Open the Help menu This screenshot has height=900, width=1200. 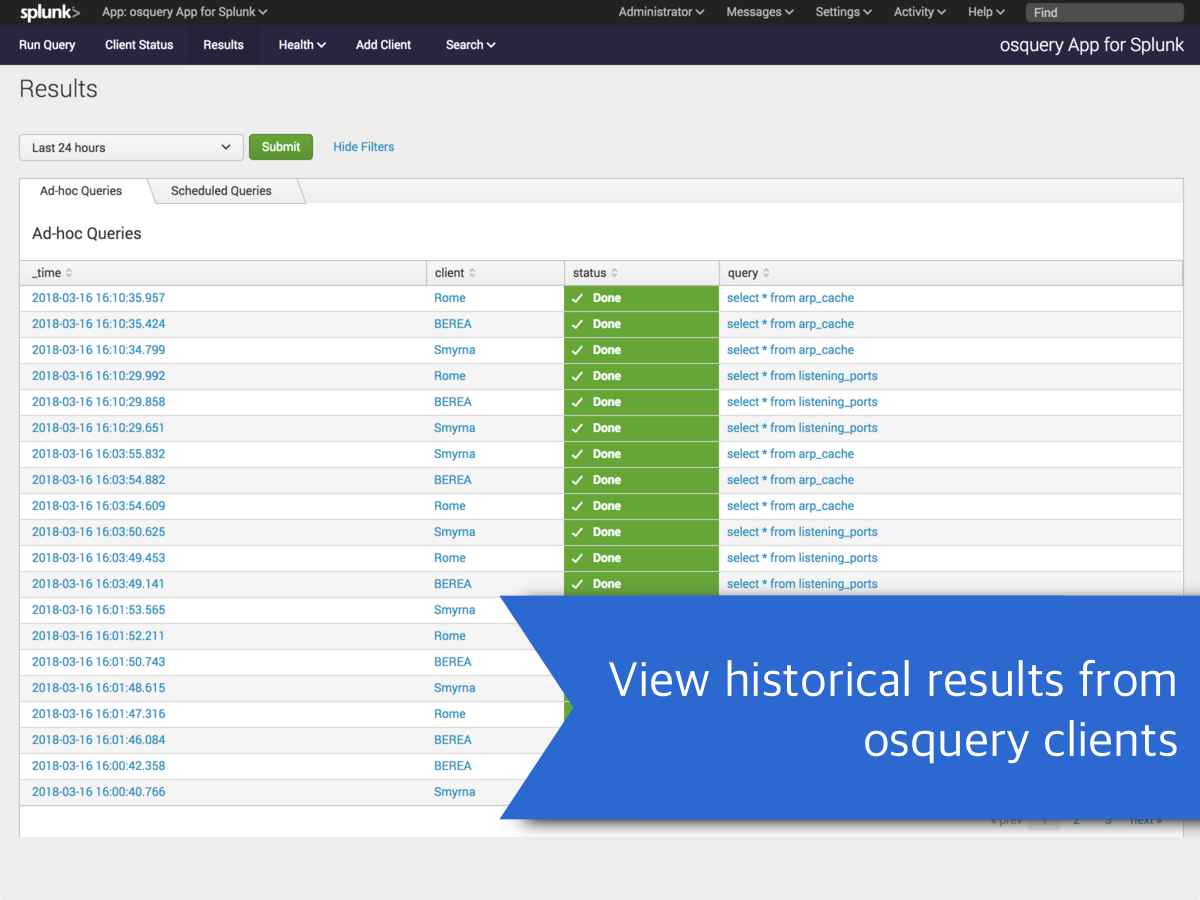(x=986, y=12)
